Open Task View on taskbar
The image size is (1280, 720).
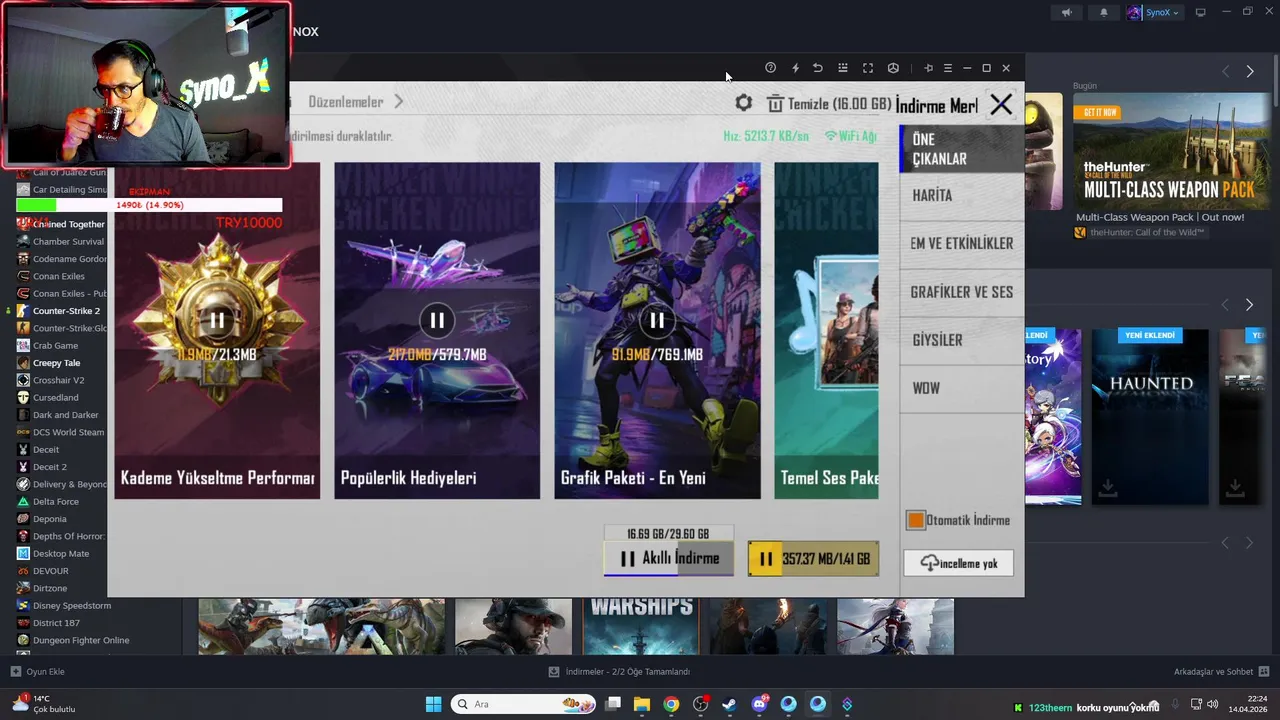click(x=613, y=704)
